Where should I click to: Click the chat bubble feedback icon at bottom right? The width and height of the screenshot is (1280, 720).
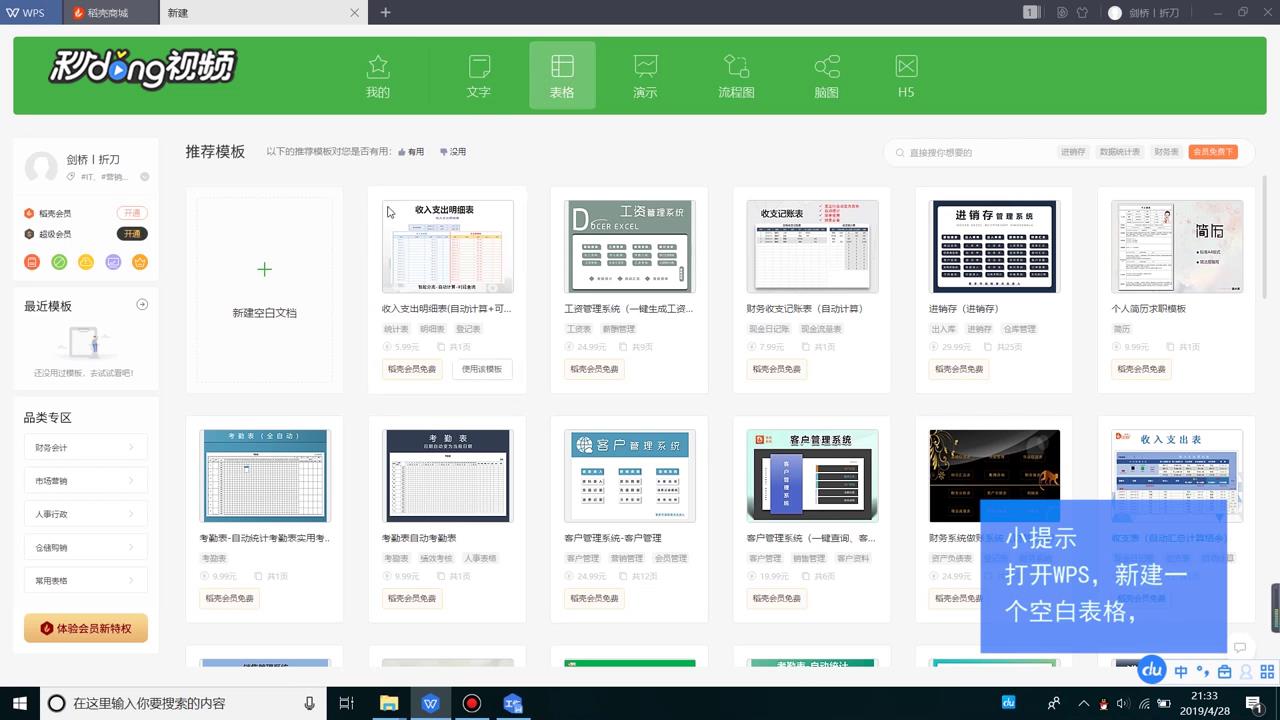(x=1240, y=647)
